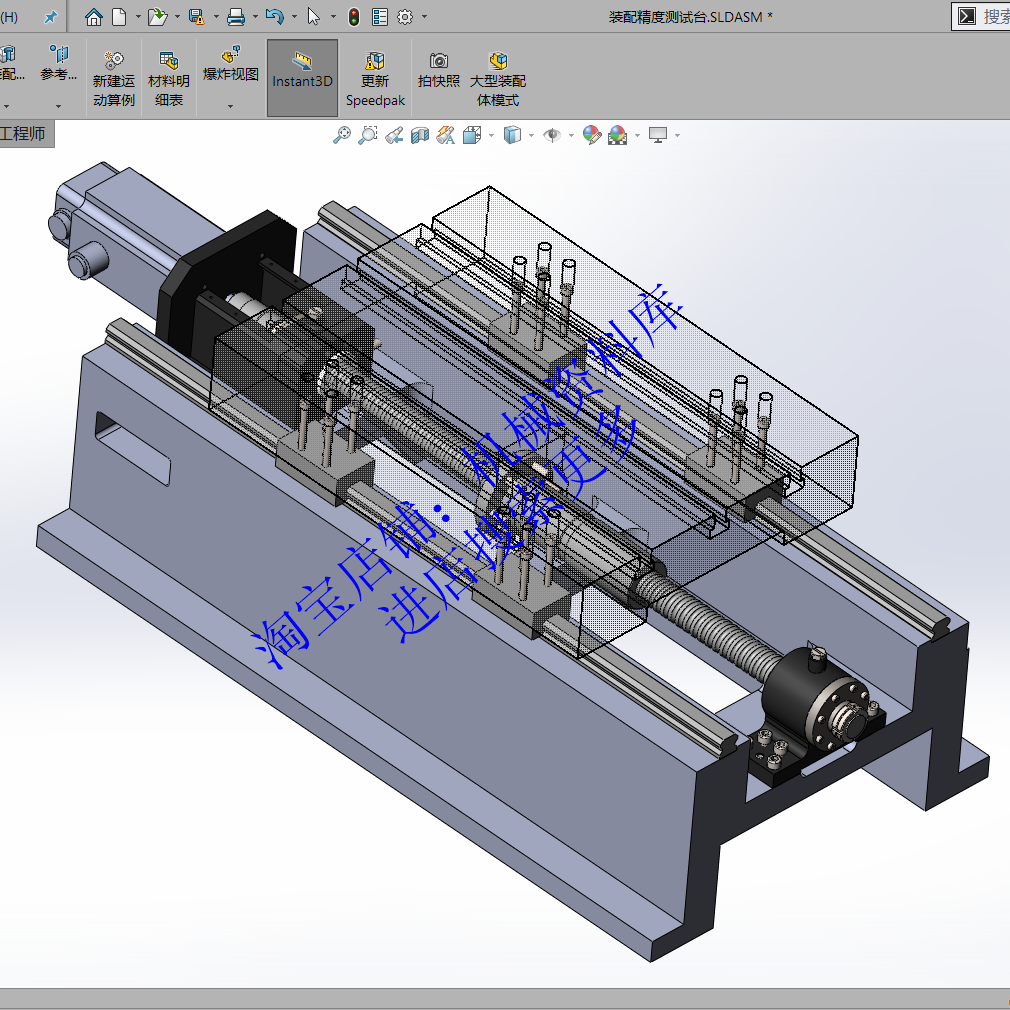Viewport: 1010px width, 1010px height.
Task: Apply Scene color ball icon
Action: coord(617,135)
